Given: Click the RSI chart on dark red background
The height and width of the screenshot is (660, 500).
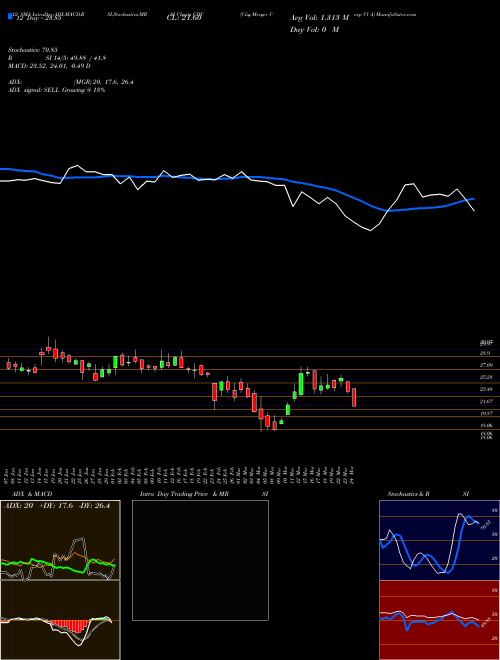Looking at the screenshot, I should click(x=439, y=620).
